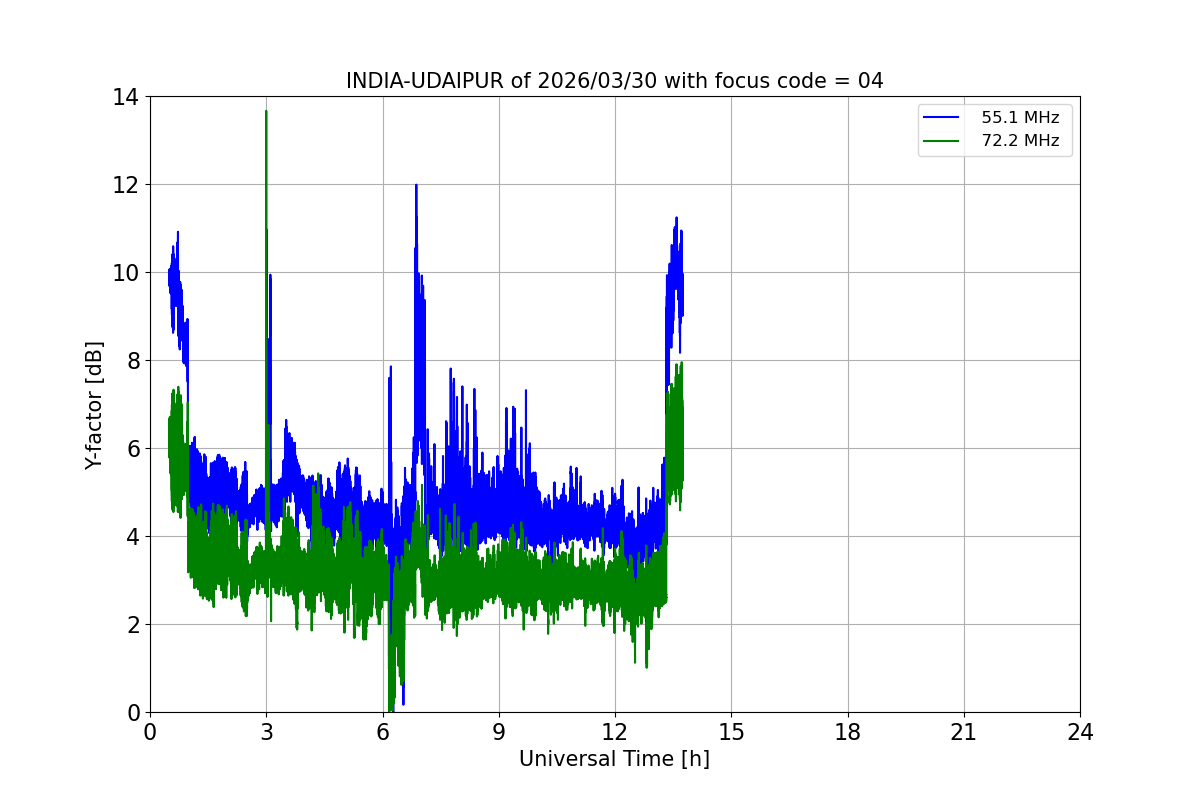The width and height of the screenshot is (1200, 800).
Task: Click y-axis tick label 2
Action: point(133,625)
